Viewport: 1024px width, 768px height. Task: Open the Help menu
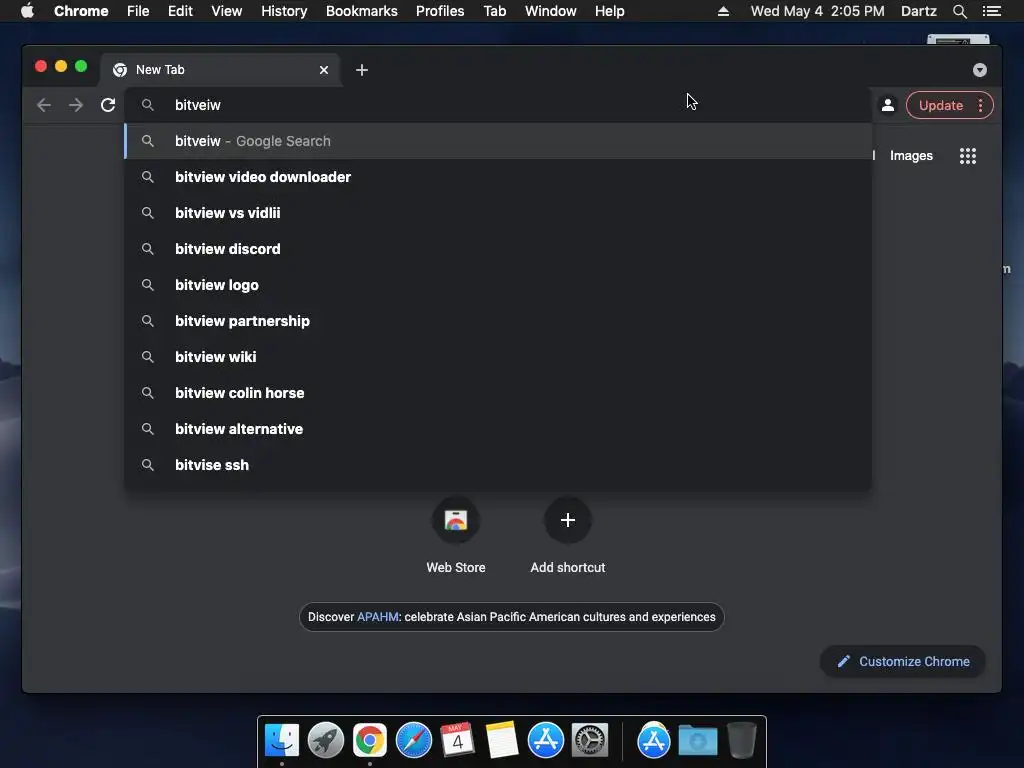pos(609,11)
